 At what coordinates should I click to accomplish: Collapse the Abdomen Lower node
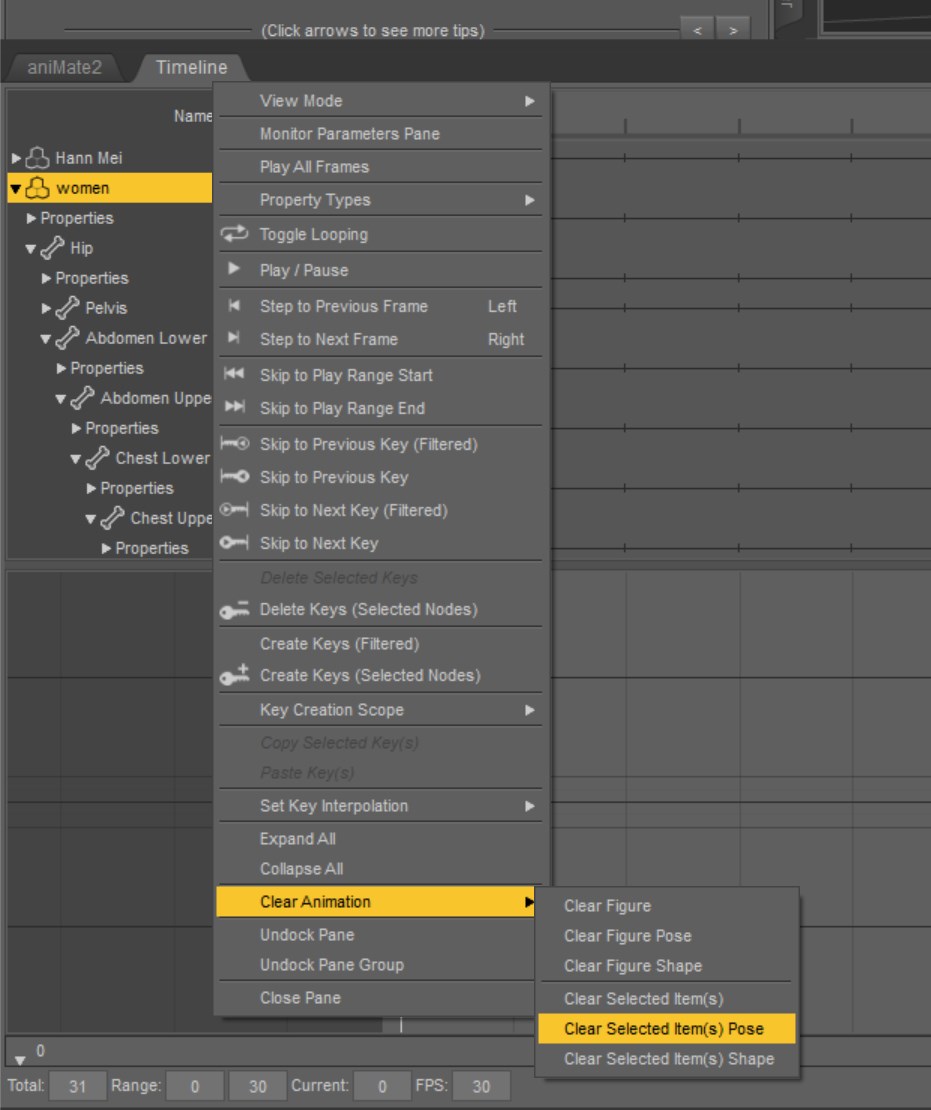click(46, 339)
